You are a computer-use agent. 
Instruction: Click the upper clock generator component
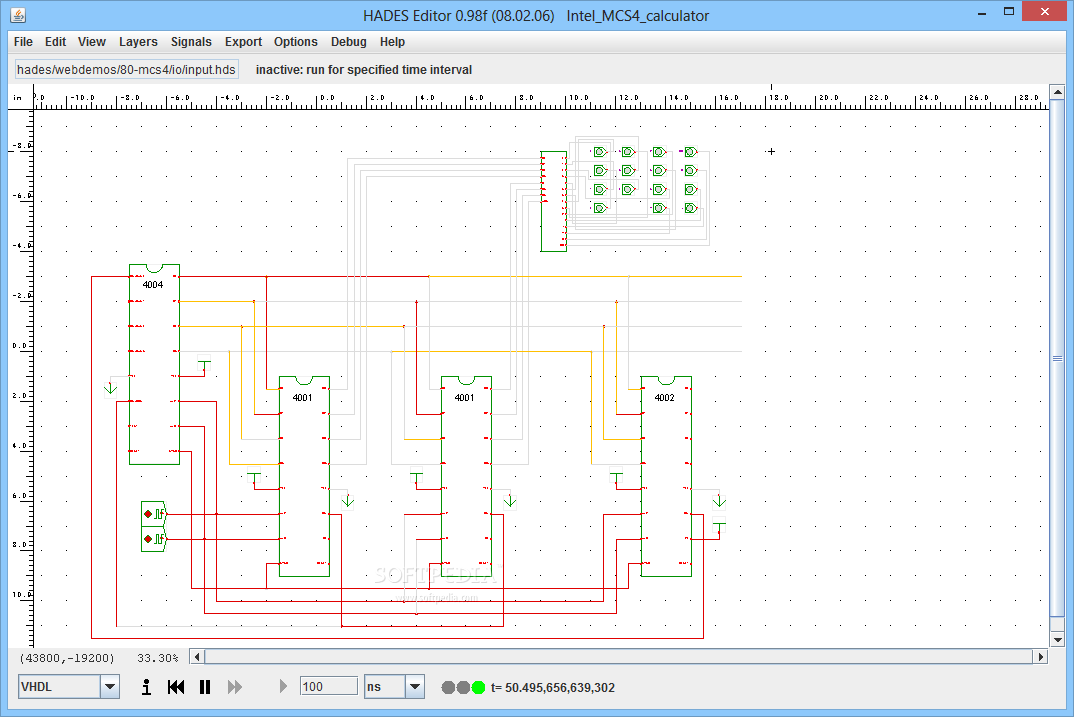153,514
